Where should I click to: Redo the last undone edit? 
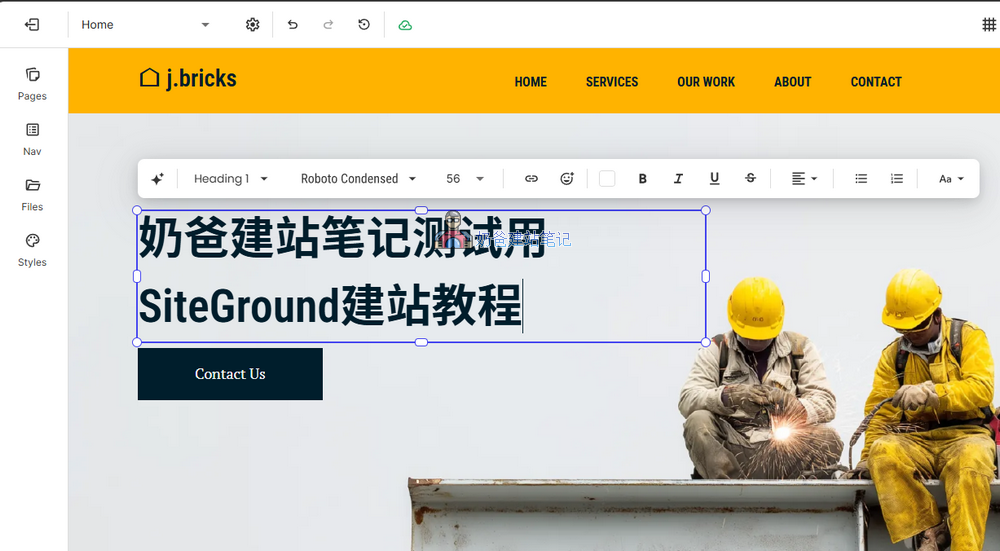[x=328, y=25]
